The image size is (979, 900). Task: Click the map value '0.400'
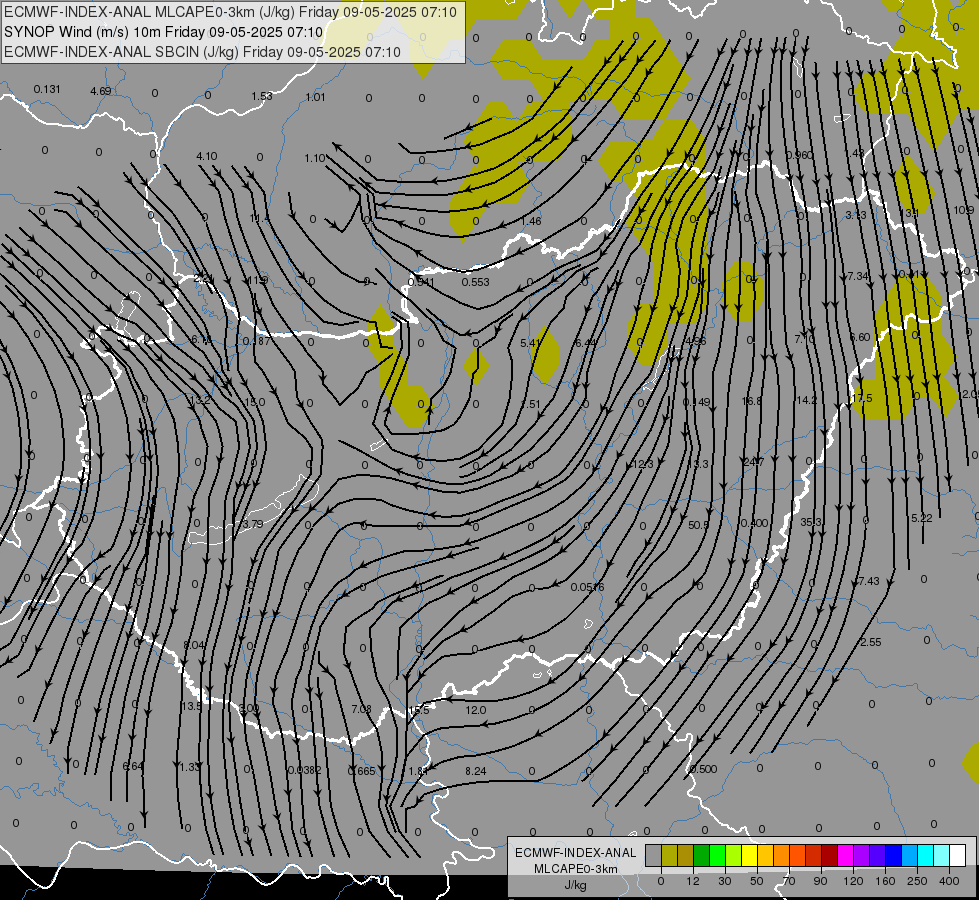754,523
